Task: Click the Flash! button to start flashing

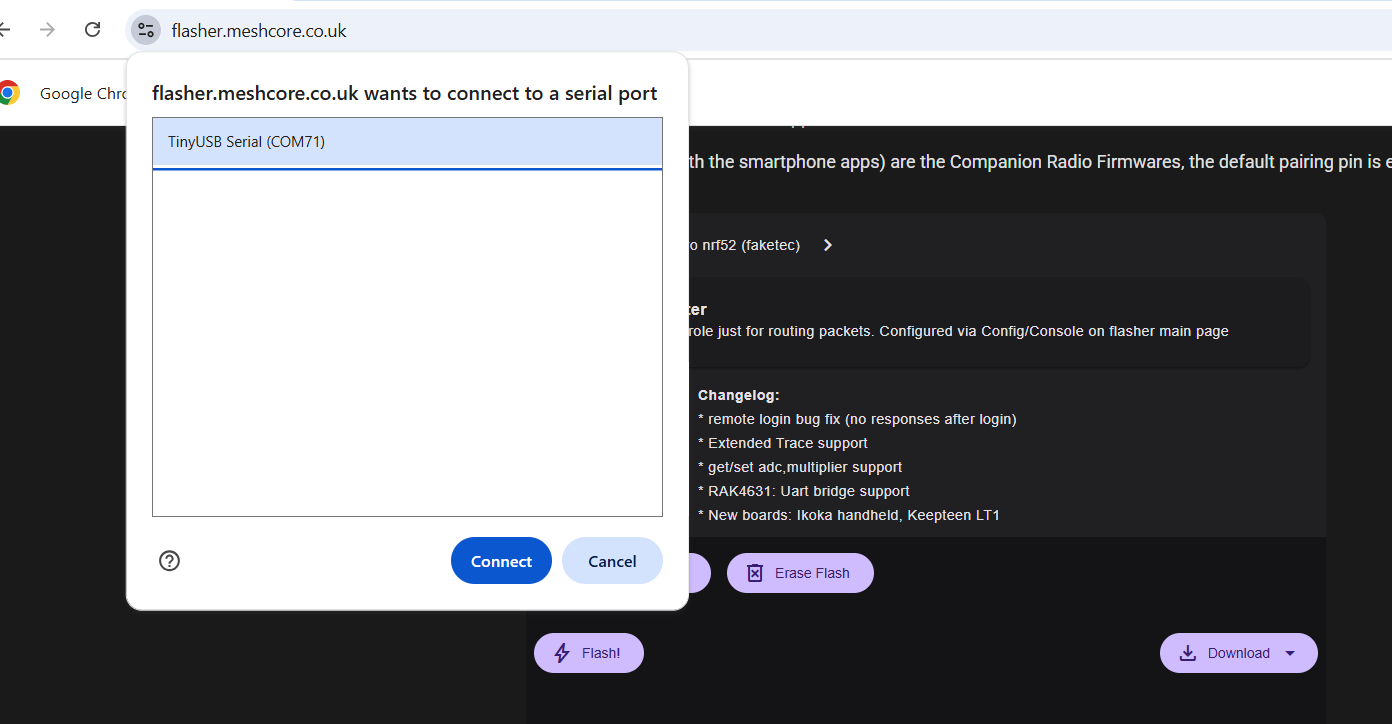Action: click(x=588, y=652)
